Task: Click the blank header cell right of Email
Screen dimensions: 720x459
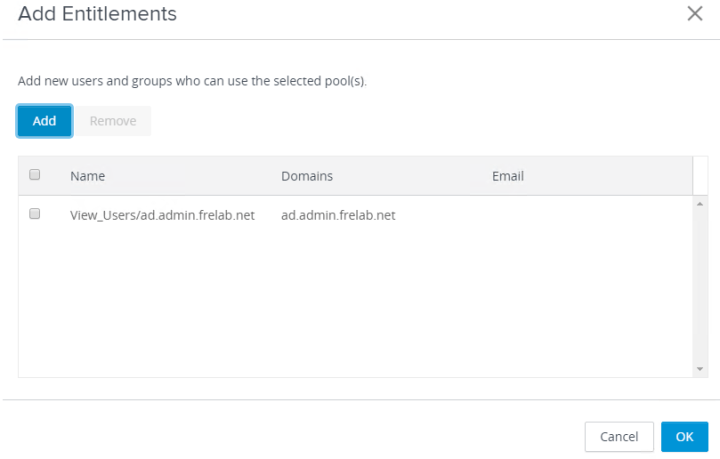Action: click(700, 176)
